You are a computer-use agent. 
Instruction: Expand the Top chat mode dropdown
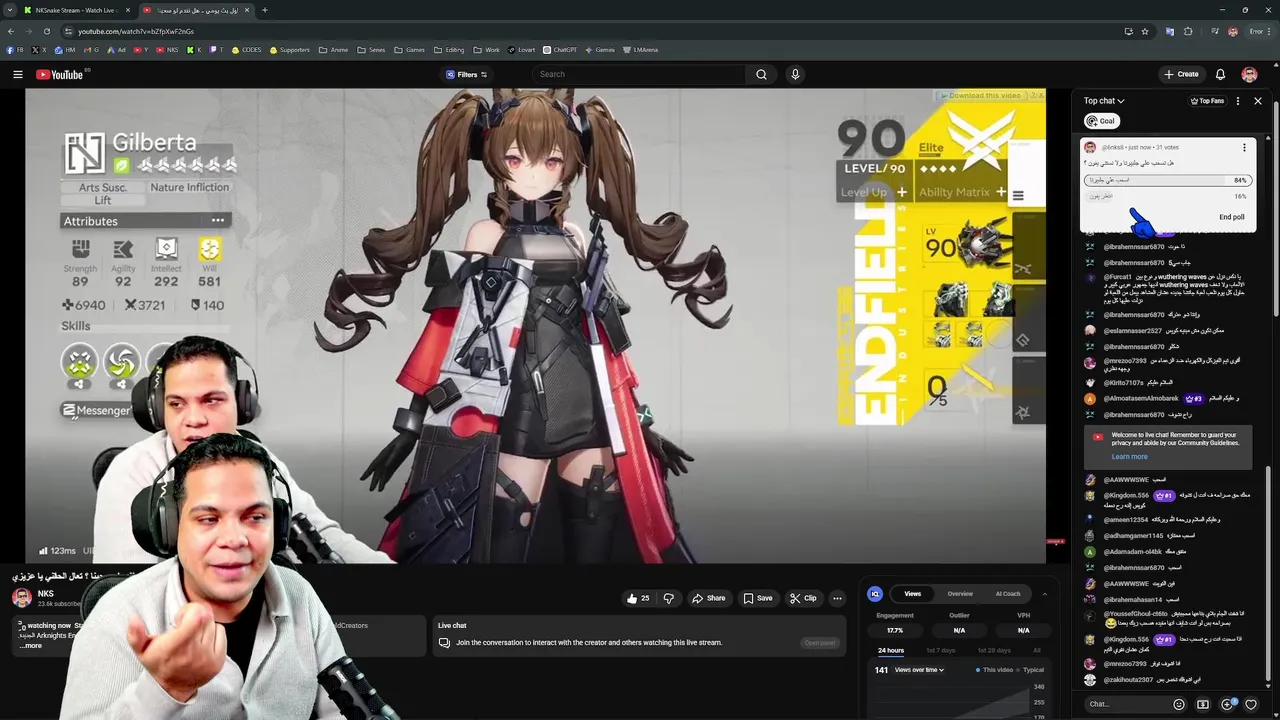1104,101
